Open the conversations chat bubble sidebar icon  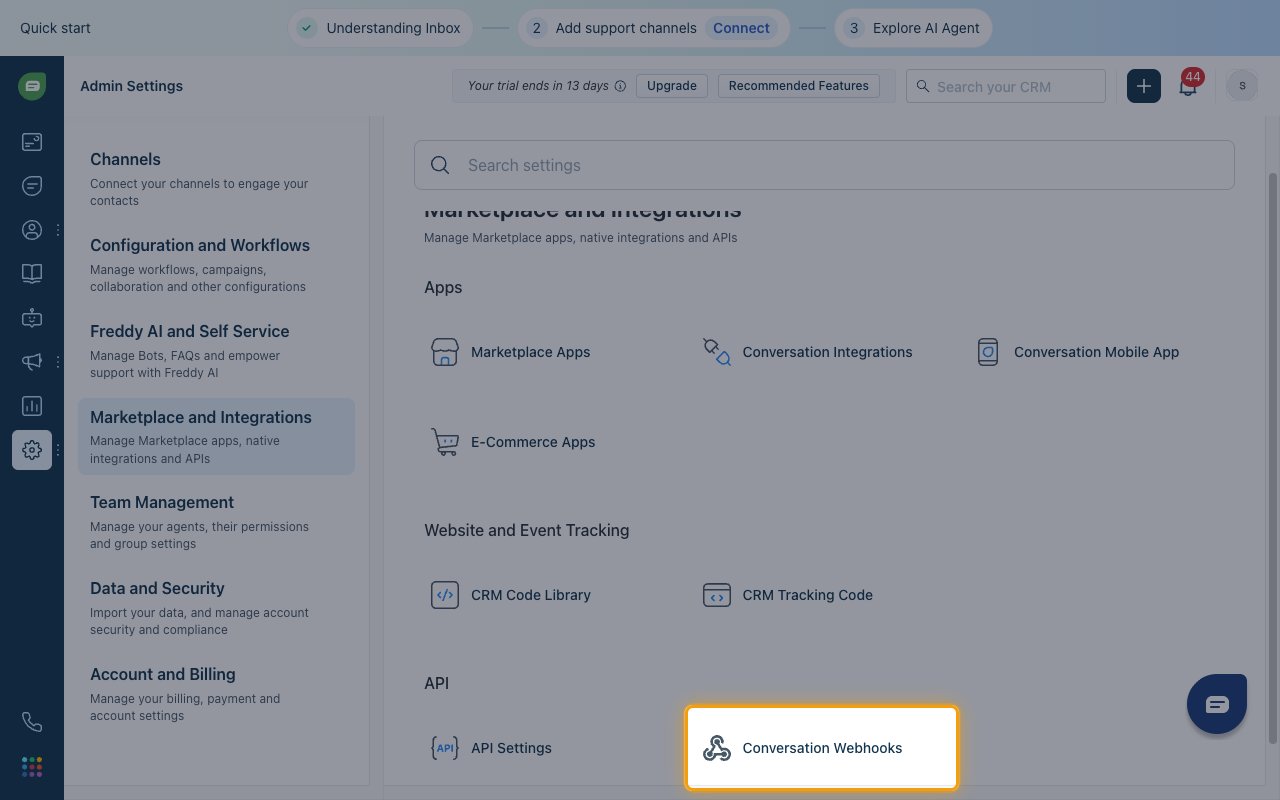(32, 186)
